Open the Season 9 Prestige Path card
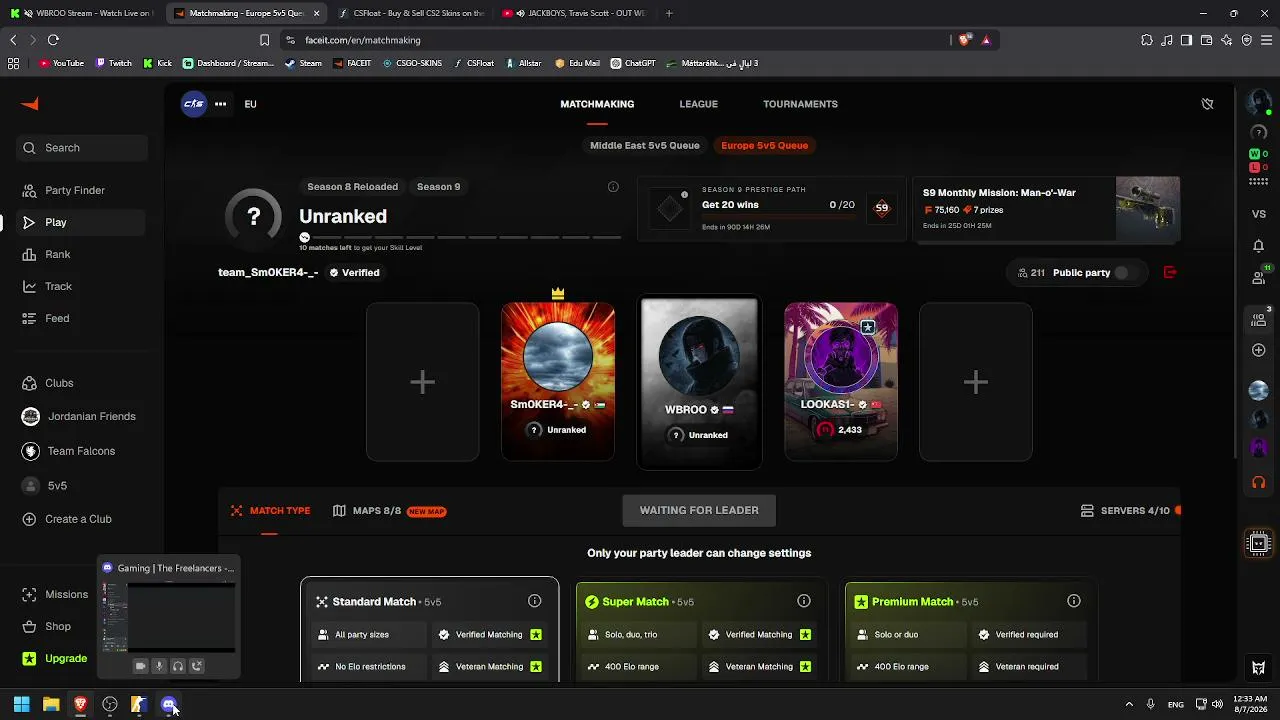This screenshot has height=720, width=1280. [x=771, y=209]
